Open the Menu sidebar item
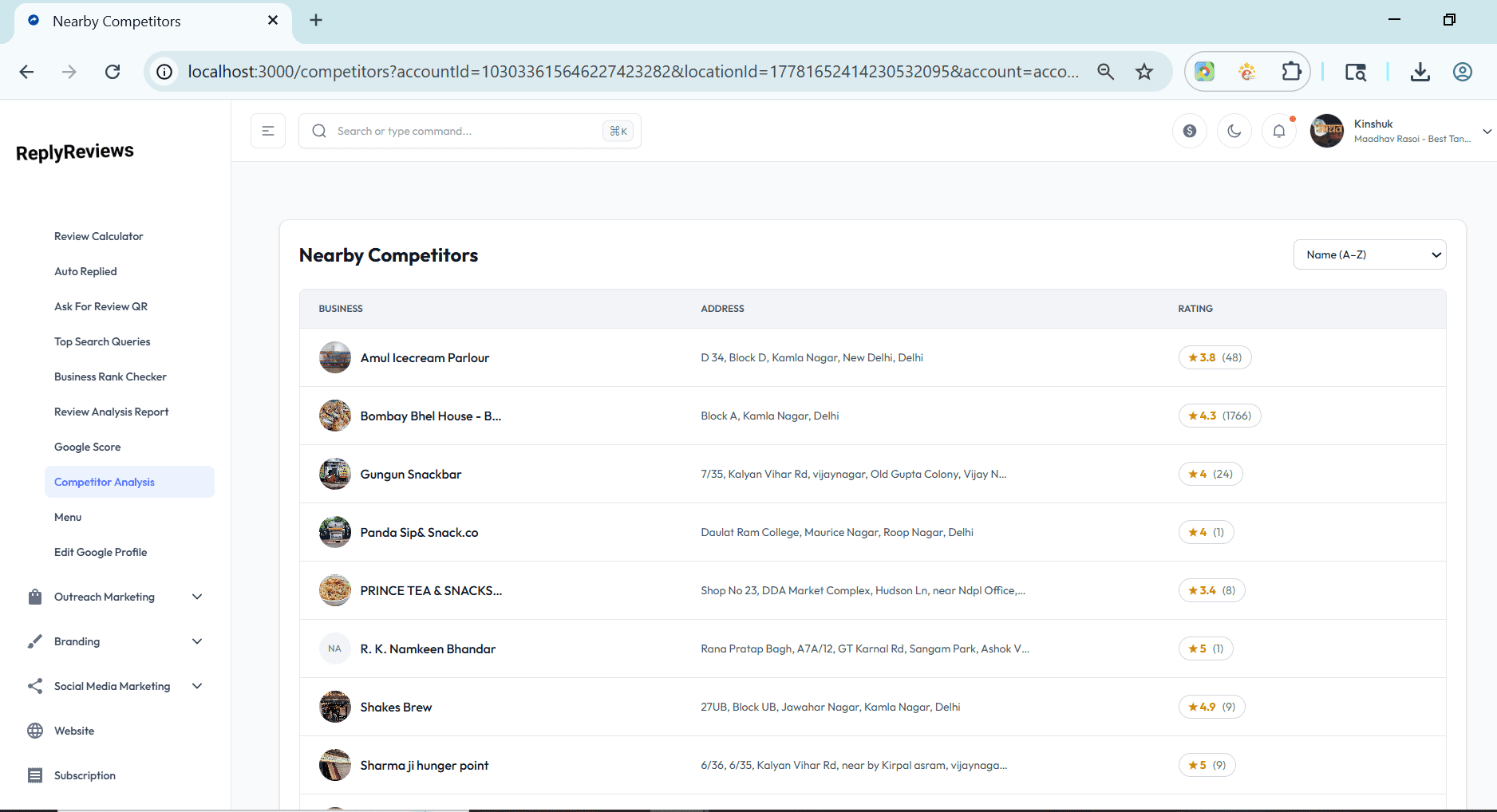The width and height of the screenshot is (1497, 812). click(x=68, y=517)
